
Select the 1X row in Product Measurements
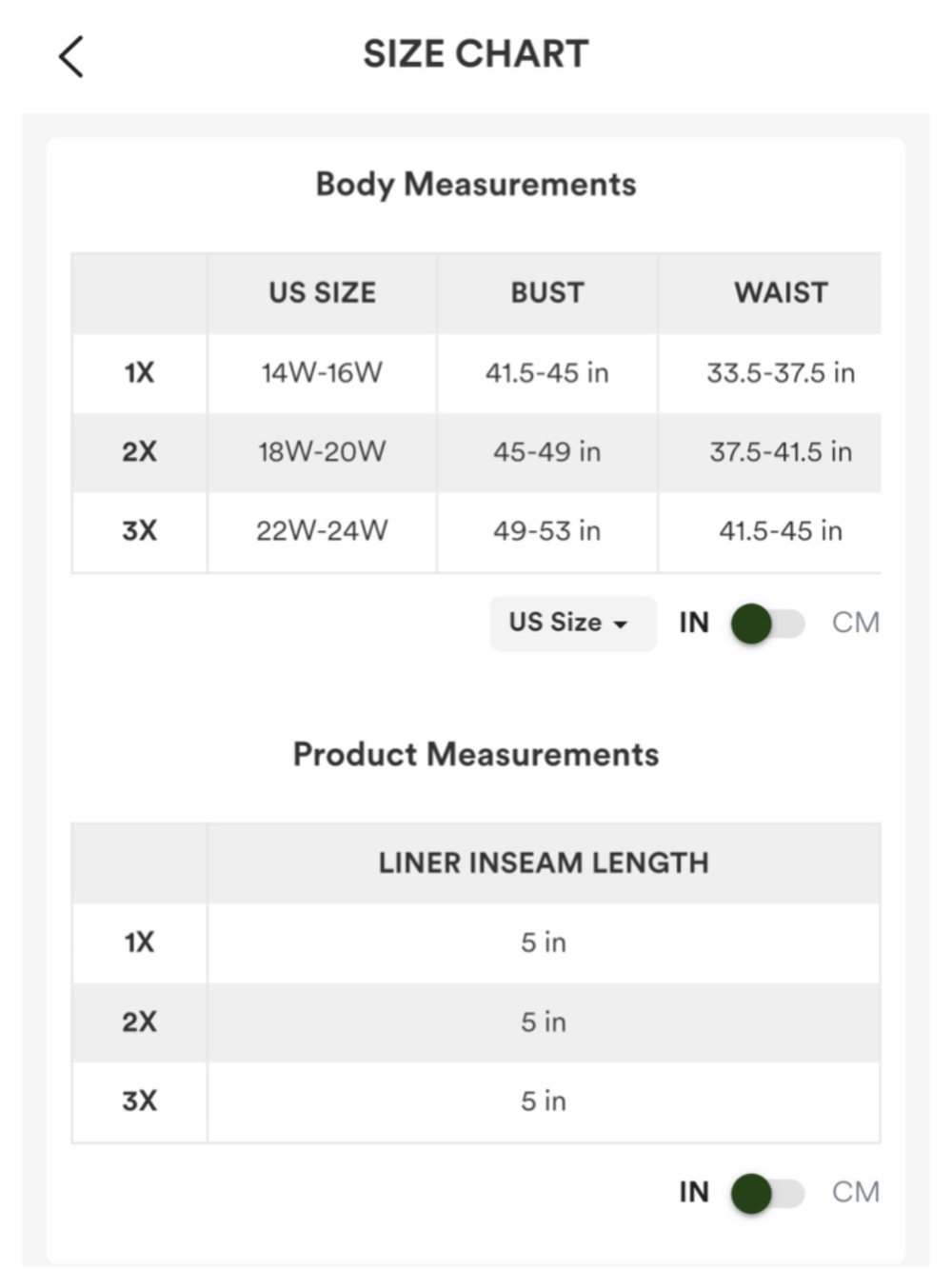476,942
